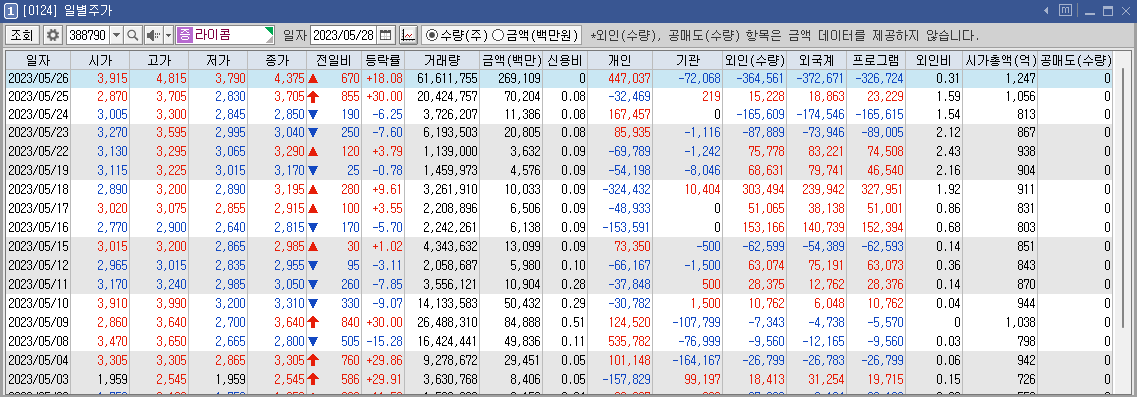This screenshot has height=397, width=1137.
Task: Click the 금액(백만) column header
Action: [511, 60]
